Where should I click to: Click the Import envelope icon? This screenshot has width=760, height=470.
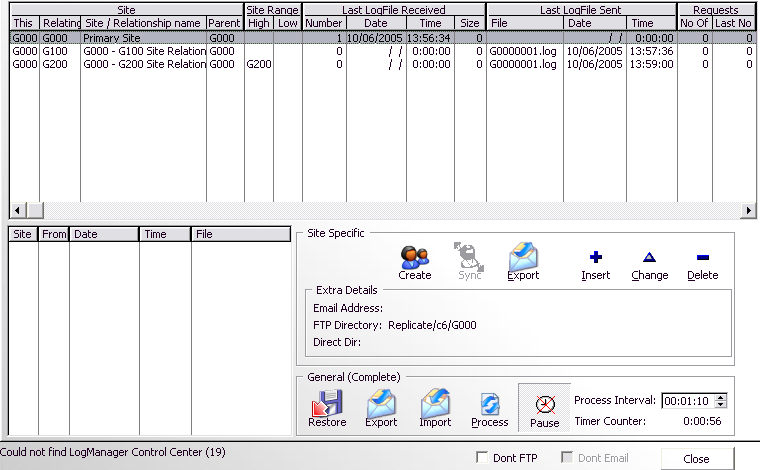(435, 404)
